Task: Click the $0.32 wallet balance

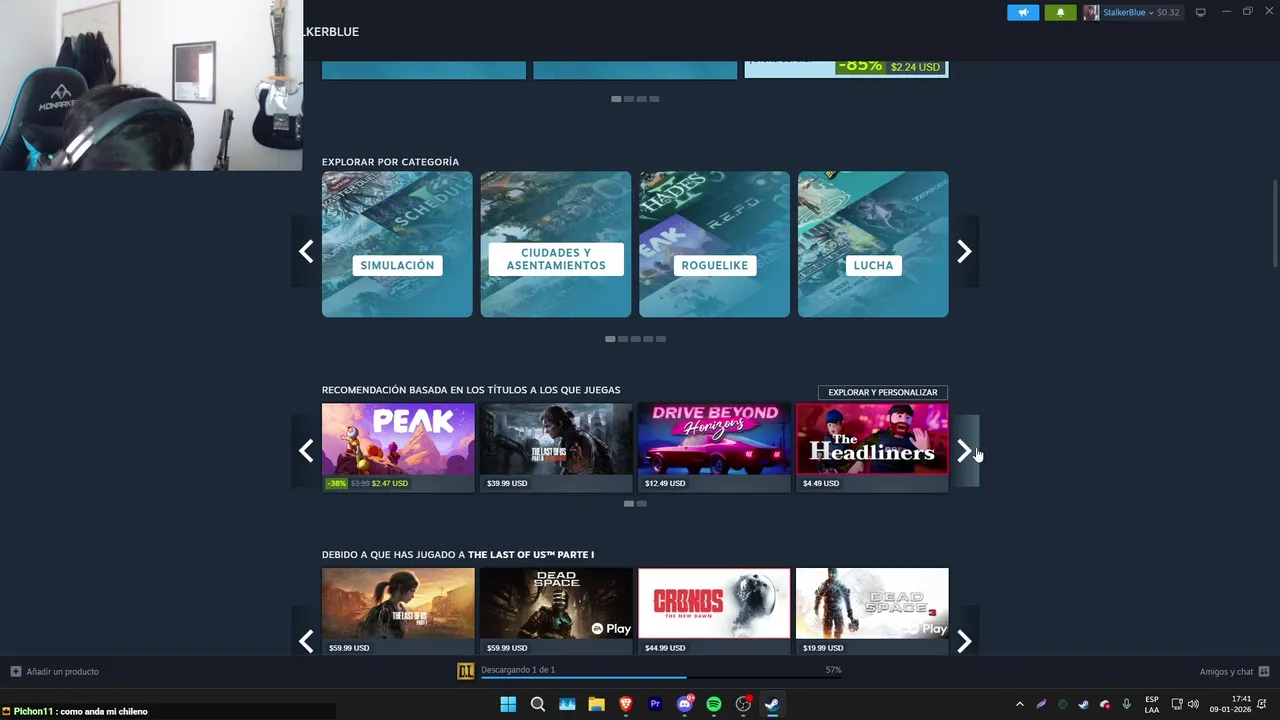Action: click(x=1168, y=12)
